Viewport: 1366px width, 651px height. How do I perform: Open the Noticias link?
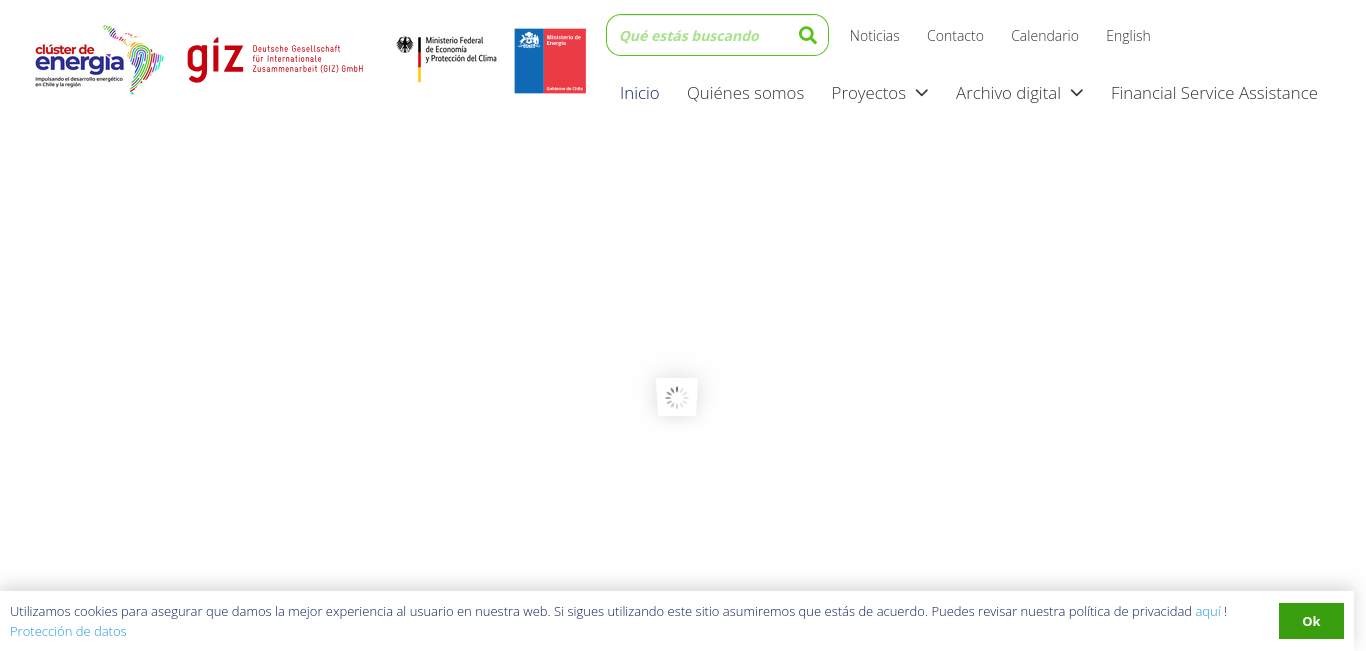875,36
